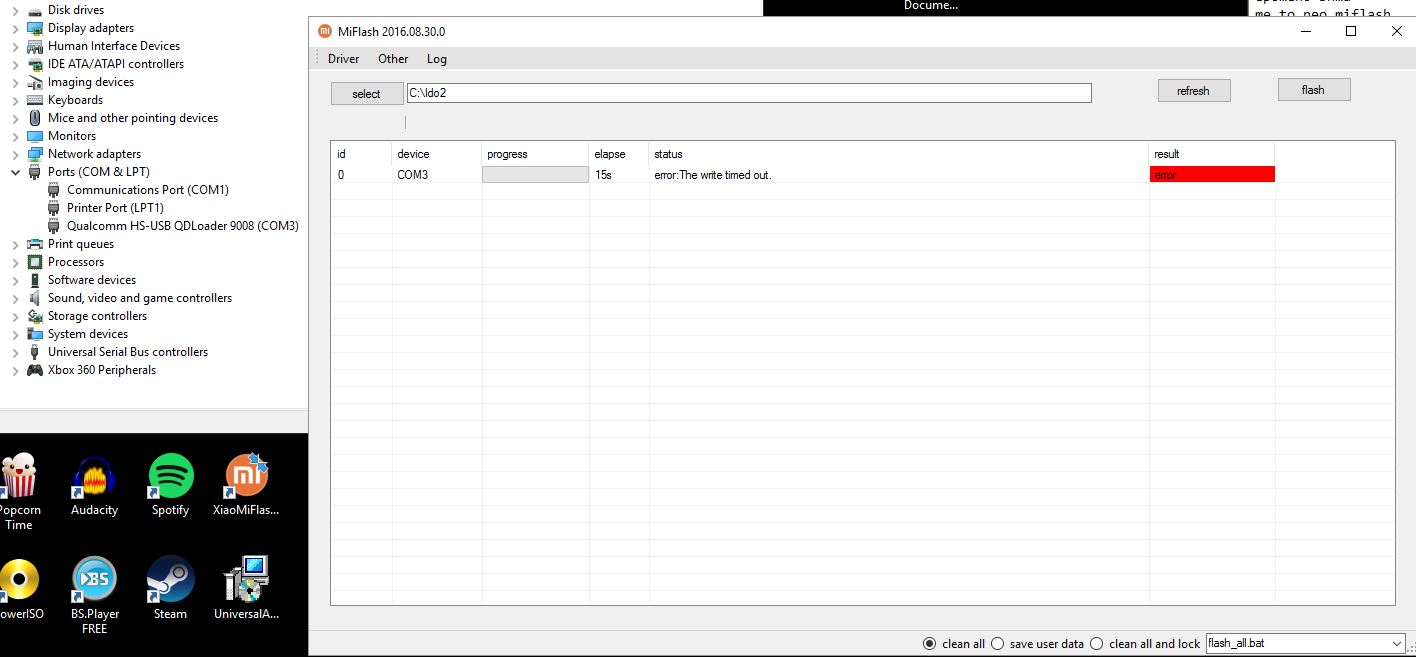Viewport: 1416px width, 657px height.
Task: Click the Human Interface Devices icon
Action: [35, 46]
